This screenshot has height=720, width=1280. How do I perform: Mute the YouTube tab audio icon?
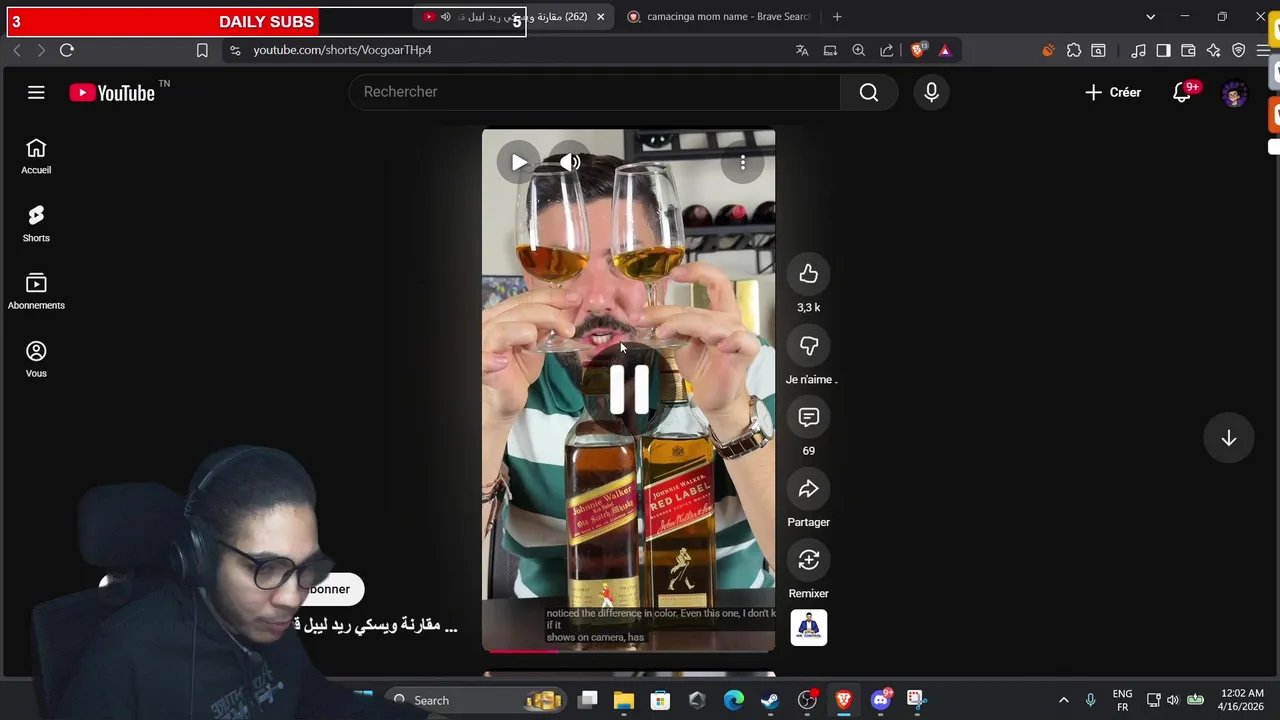coord(446,17)
